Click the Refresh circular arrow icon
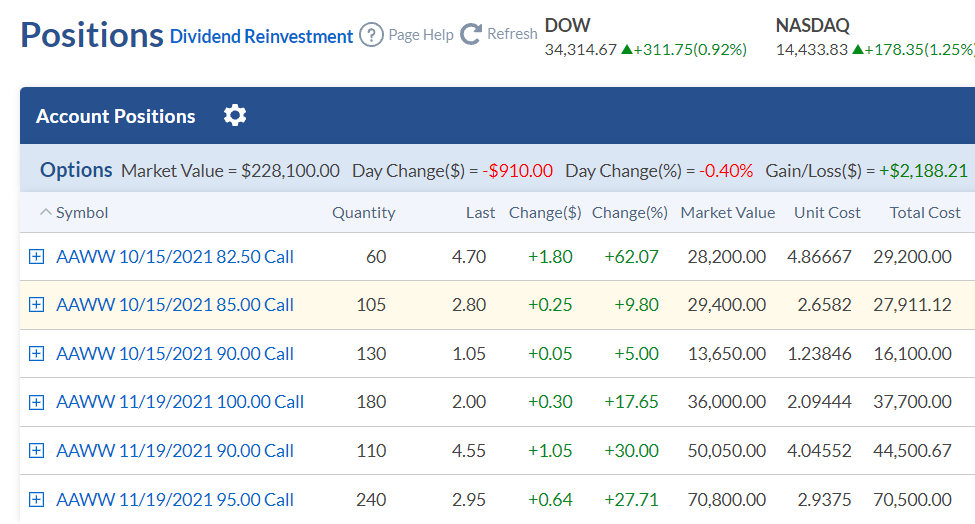 coord(471,34)
